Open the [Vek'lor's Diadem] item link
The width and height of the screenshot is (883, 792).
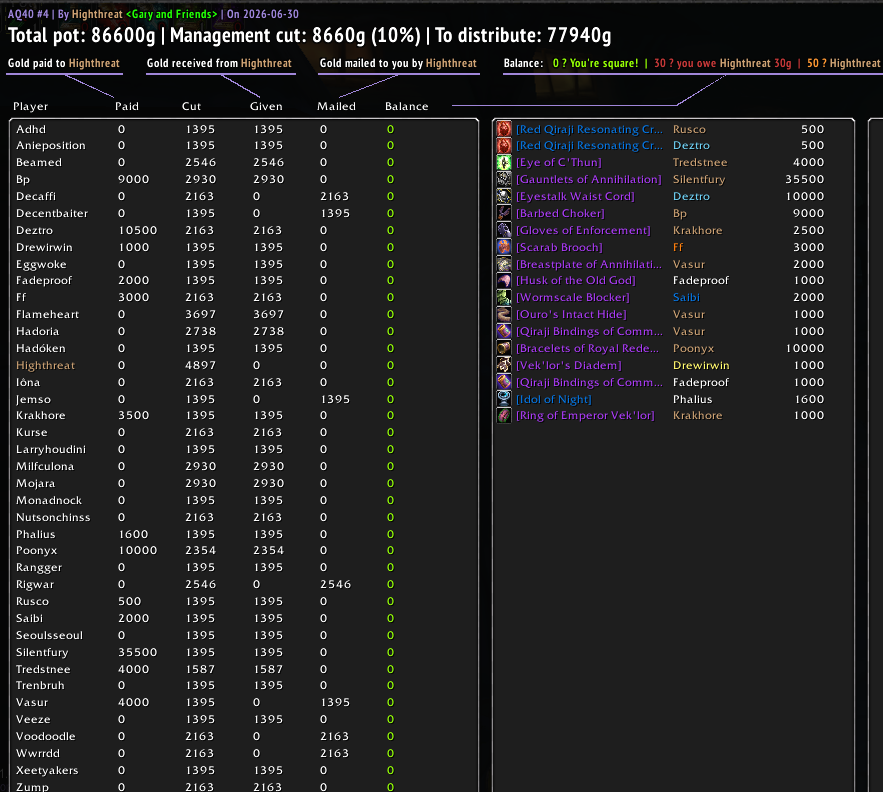pos(569,365)
